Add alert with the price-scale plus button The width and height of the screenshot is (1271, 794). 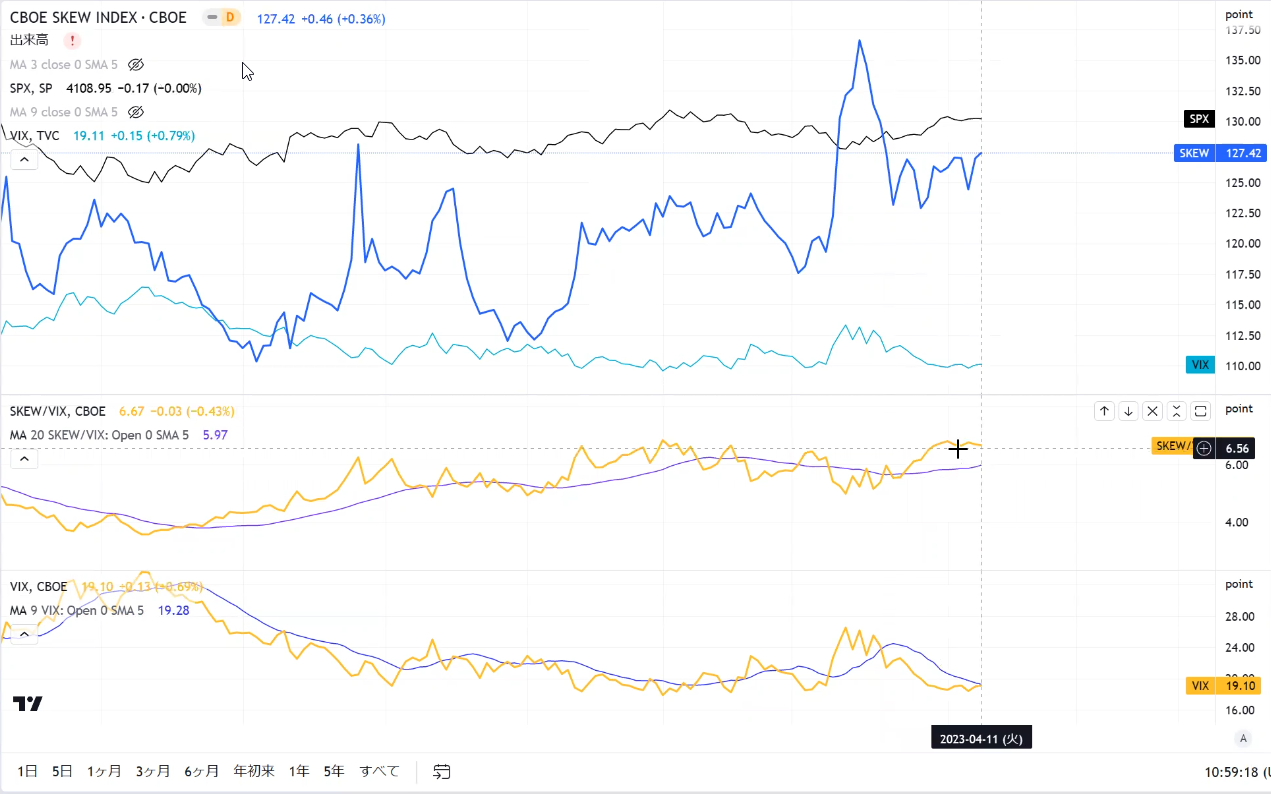point(1204,448)
